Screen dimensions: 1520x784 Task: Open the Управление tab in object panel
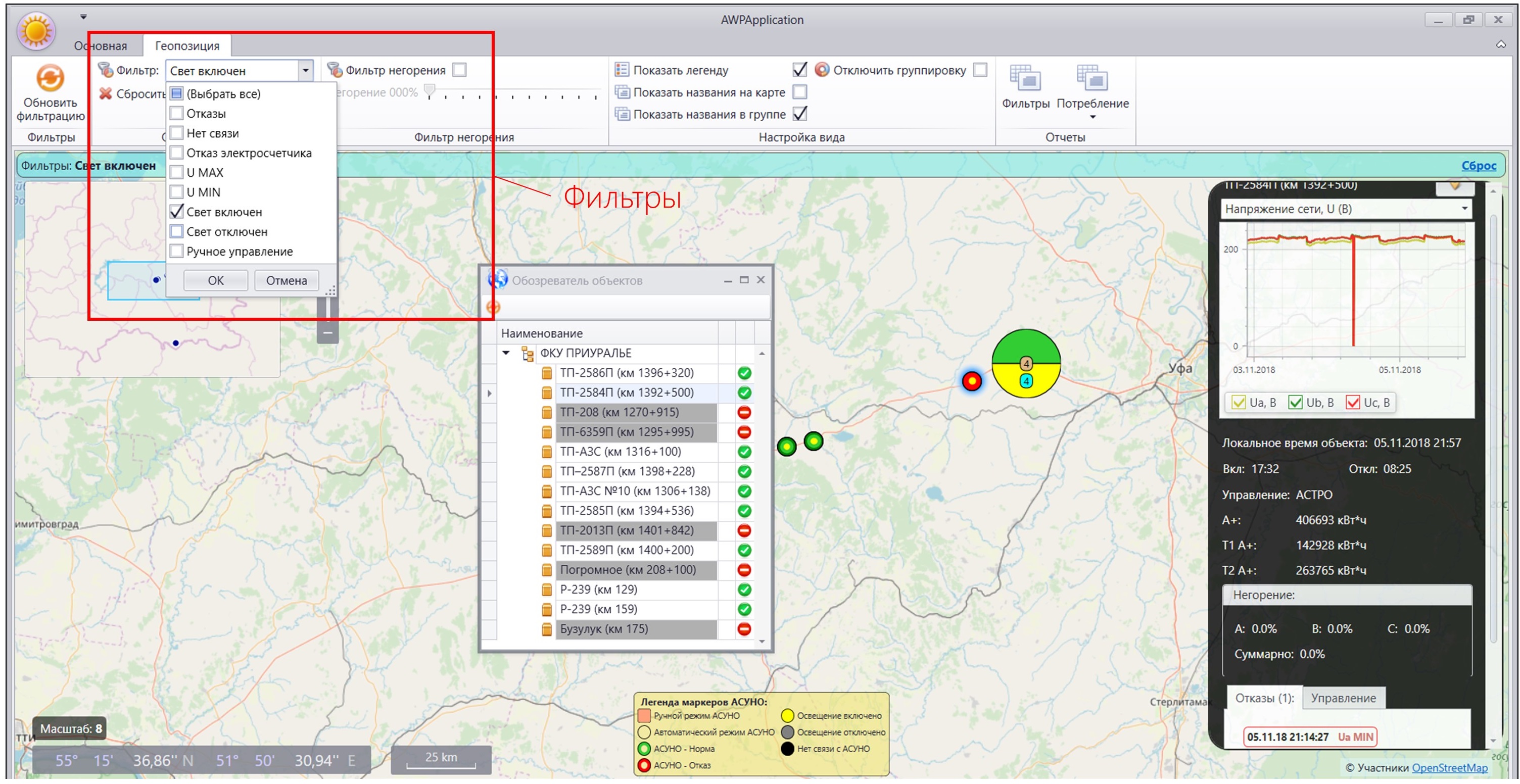(x=1344, y=698)
